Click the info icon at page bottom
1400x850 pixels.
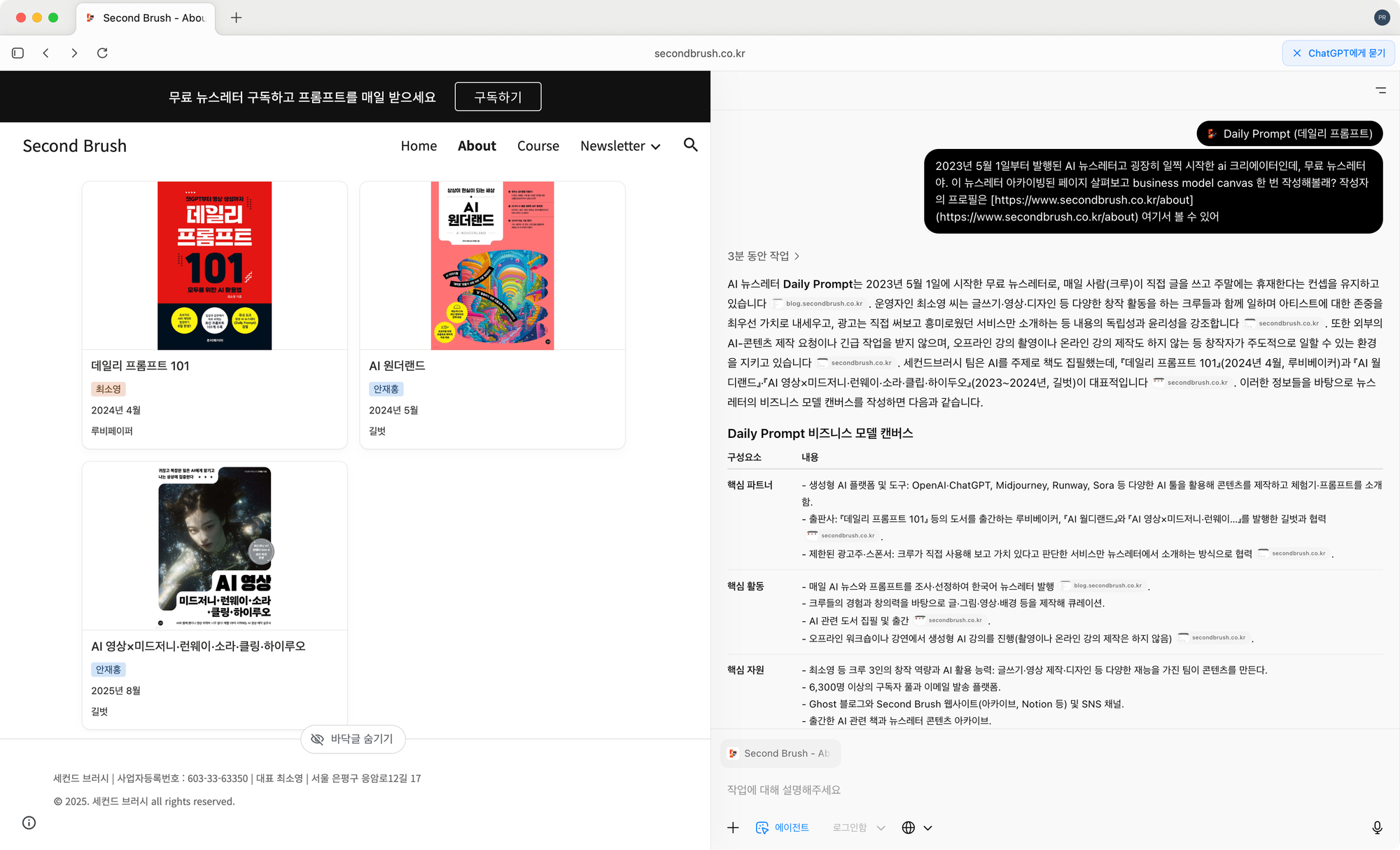29,823
